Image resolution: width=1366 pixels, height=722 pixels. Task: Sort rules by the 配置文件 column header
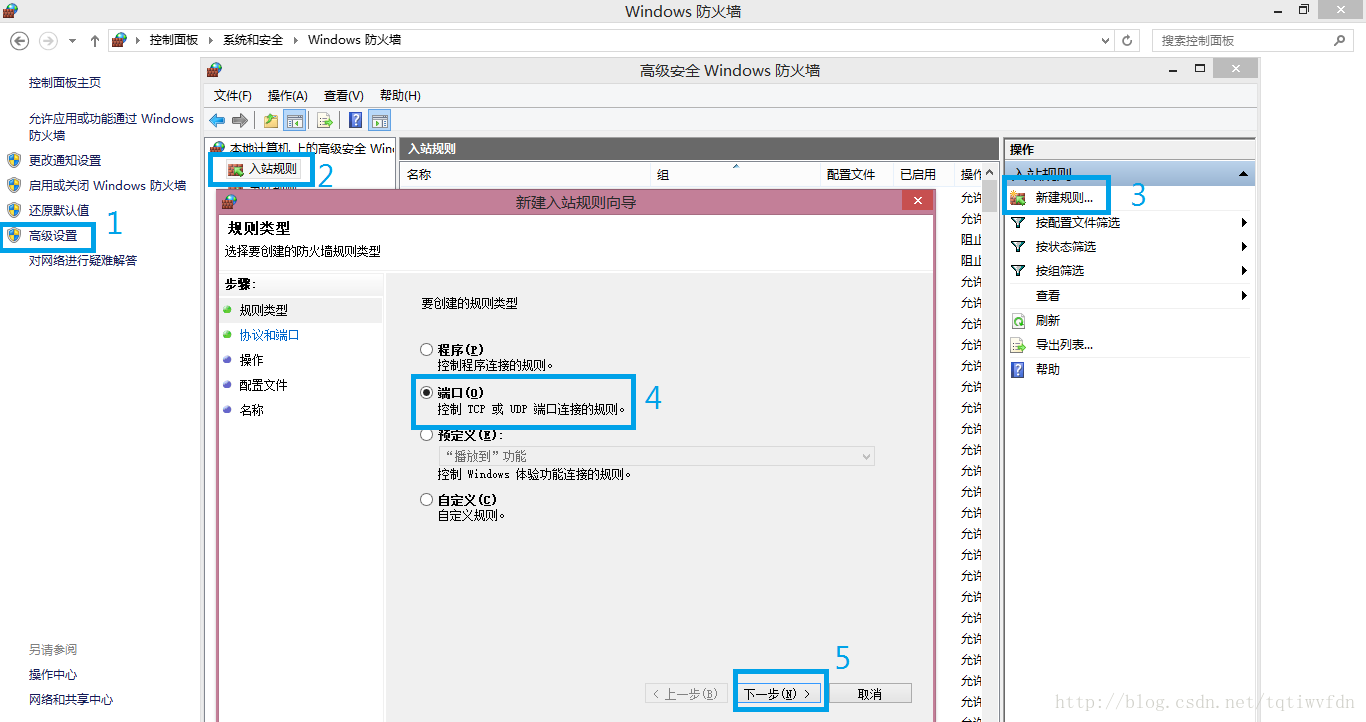pyautogui.click(x=857, y=174)
